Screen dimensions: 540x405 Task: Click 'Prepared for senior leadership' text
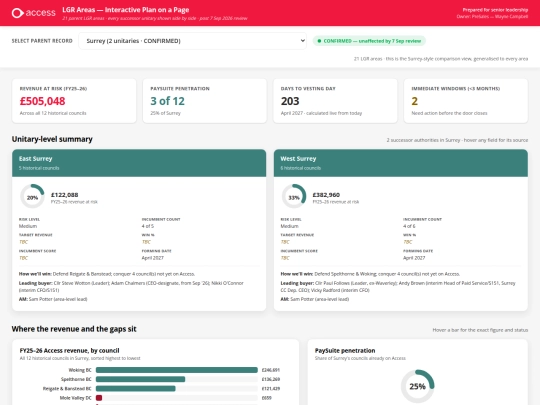coord(495,10)
